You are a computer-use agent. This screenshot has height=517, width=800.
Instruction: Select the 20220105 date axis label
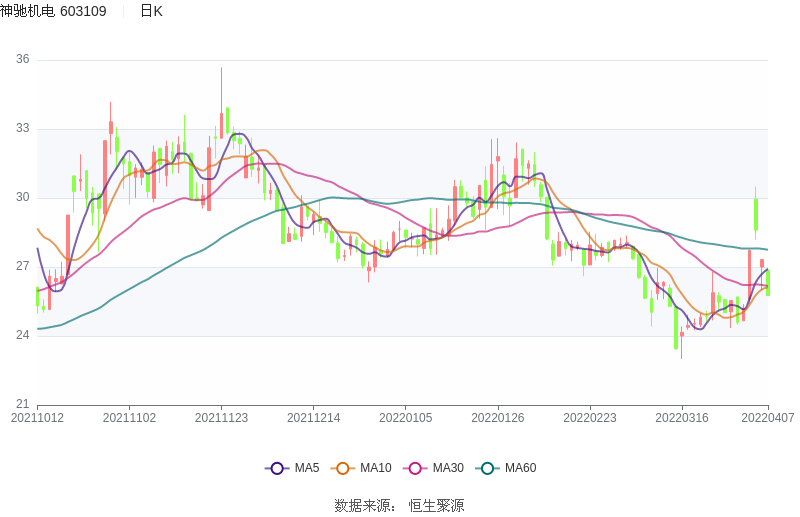coord(405,418)
